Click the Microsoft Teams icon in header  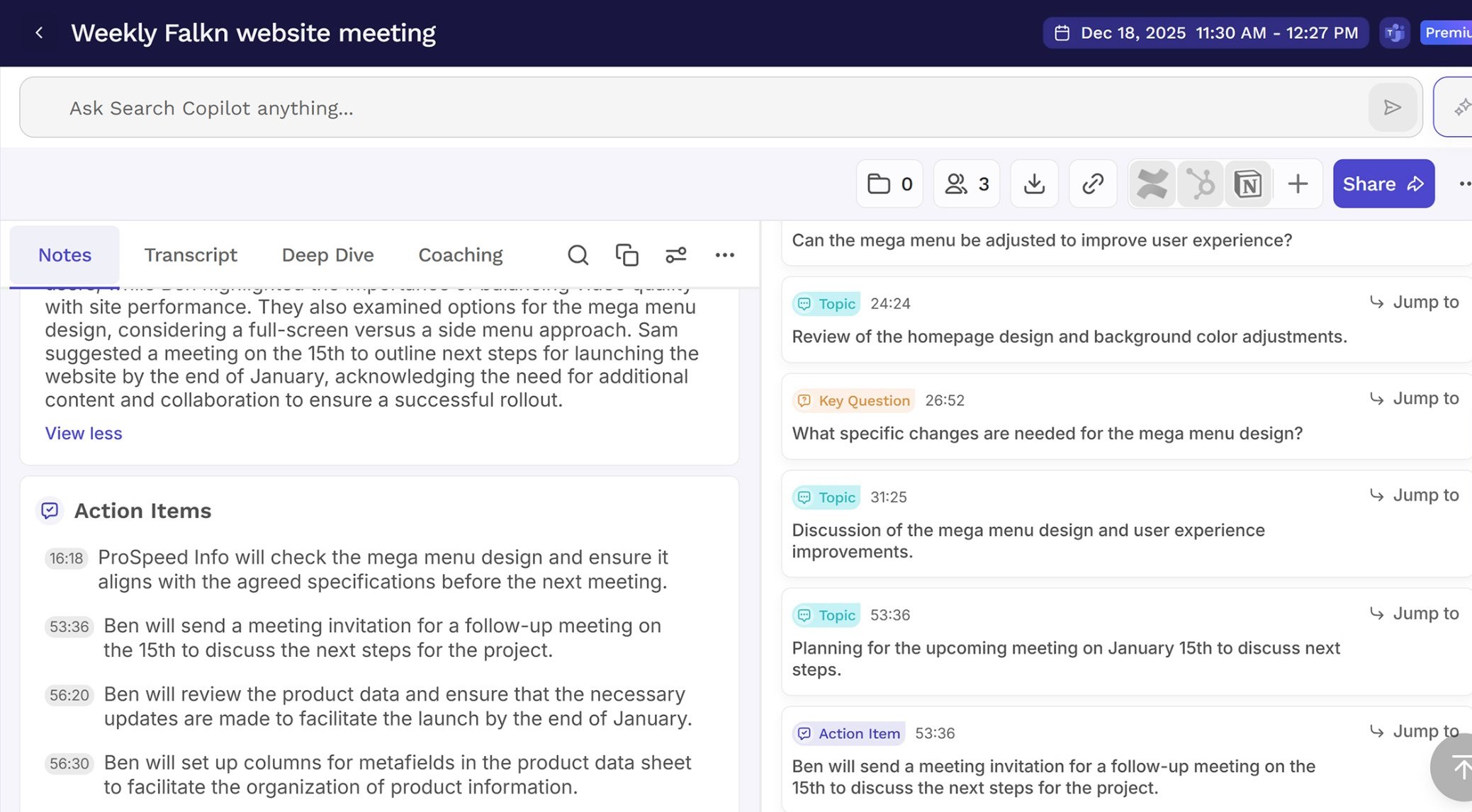[x=1394, y=33]
